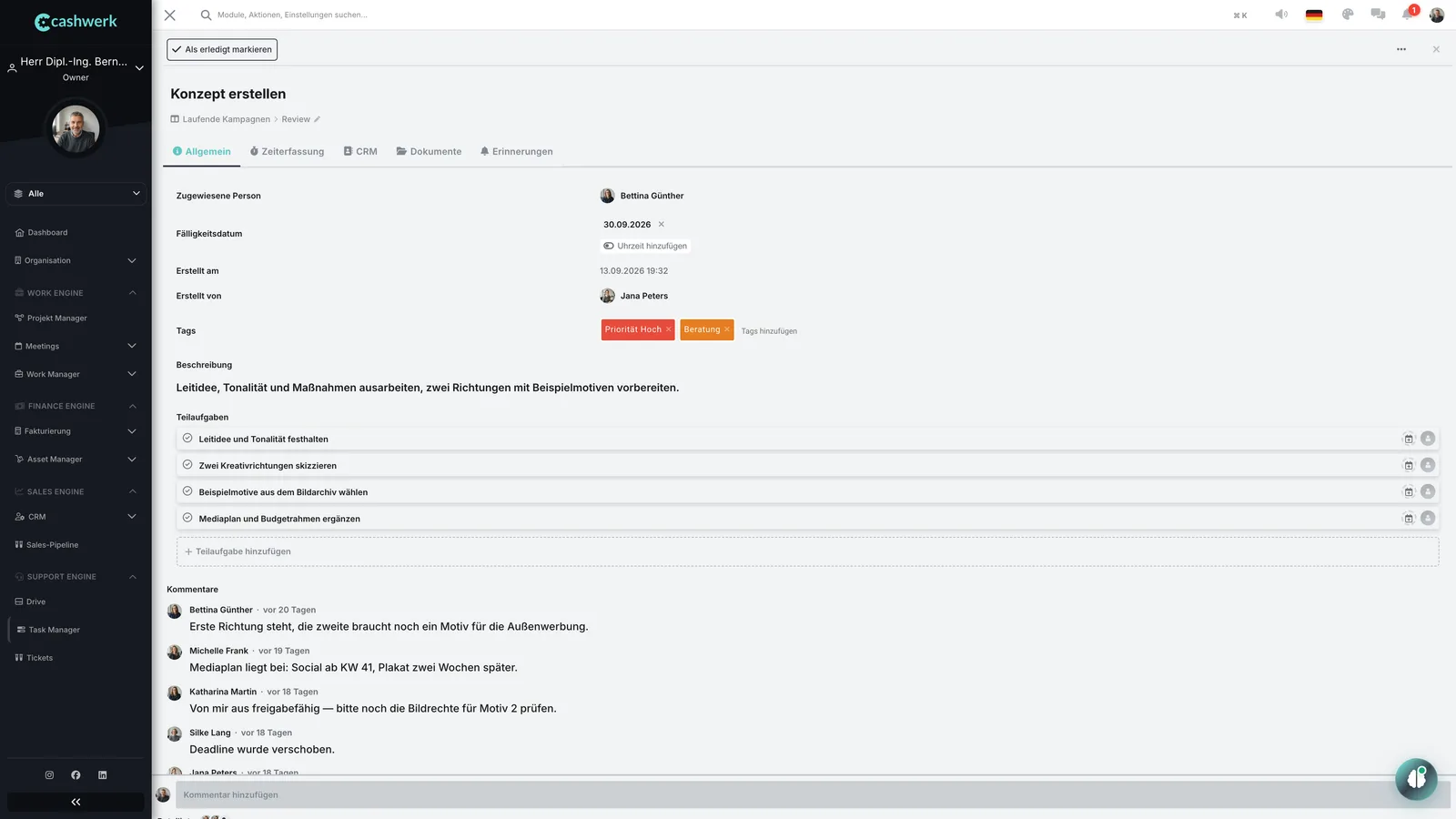Screen dimensions: 1456x819
Task: Mute sounds via speaker icon
Action: click(x=1281, y=15)
